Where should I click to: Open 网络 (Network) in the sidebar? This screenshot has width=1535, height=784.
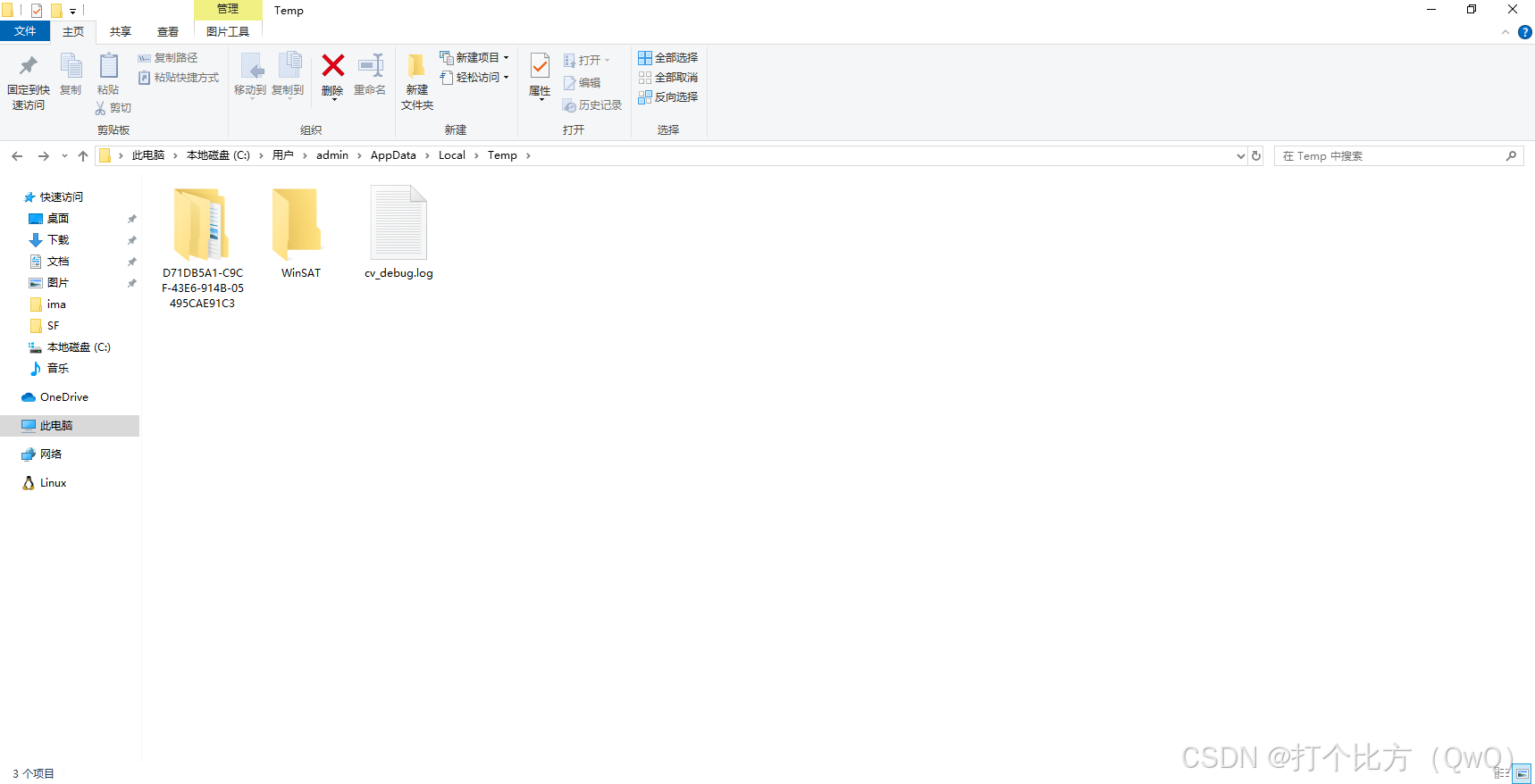(x=42, y=455)
